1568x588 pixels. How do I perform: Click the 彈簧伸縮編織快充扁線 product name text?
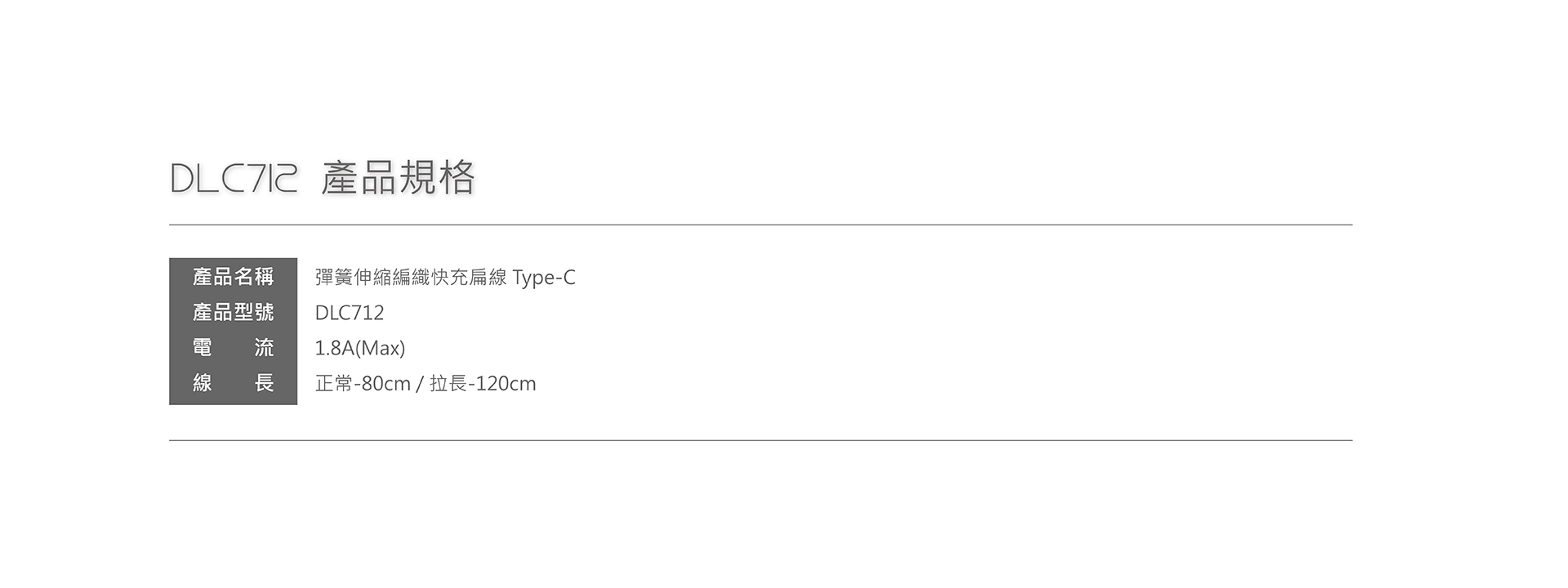(x=411, y=278)
